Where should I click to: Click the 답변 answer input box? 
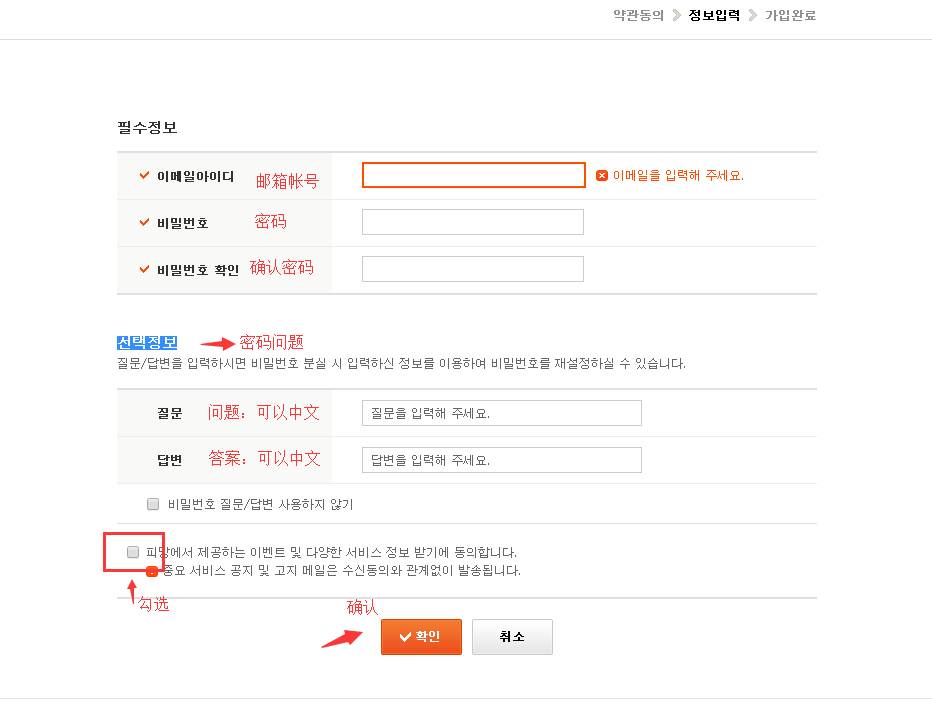coord(501,460)
